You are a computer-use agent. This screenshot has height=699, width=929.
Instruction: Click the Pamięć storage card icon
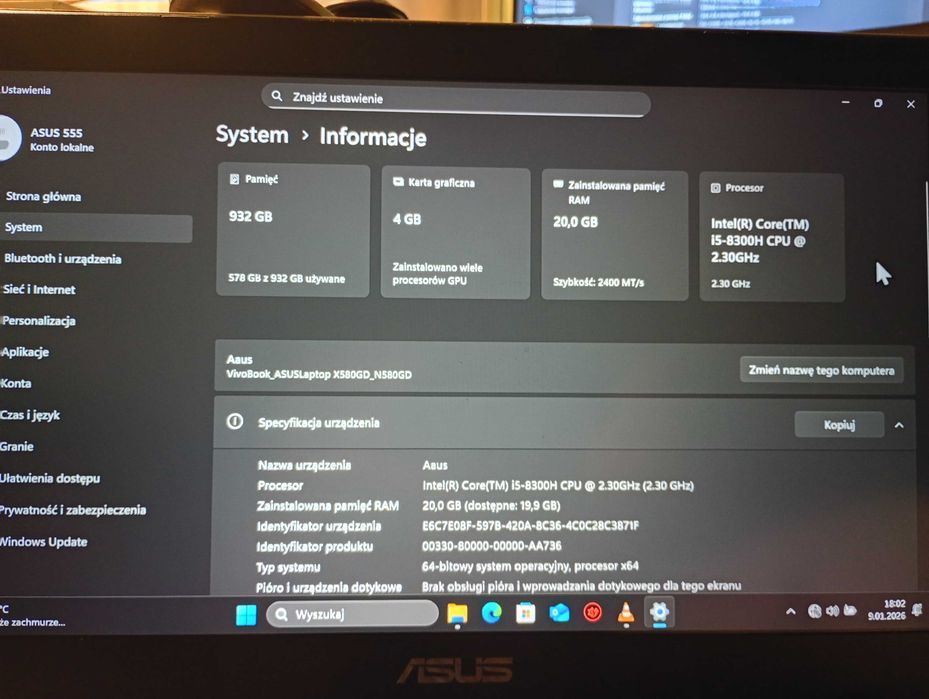(x=235, y=179)
